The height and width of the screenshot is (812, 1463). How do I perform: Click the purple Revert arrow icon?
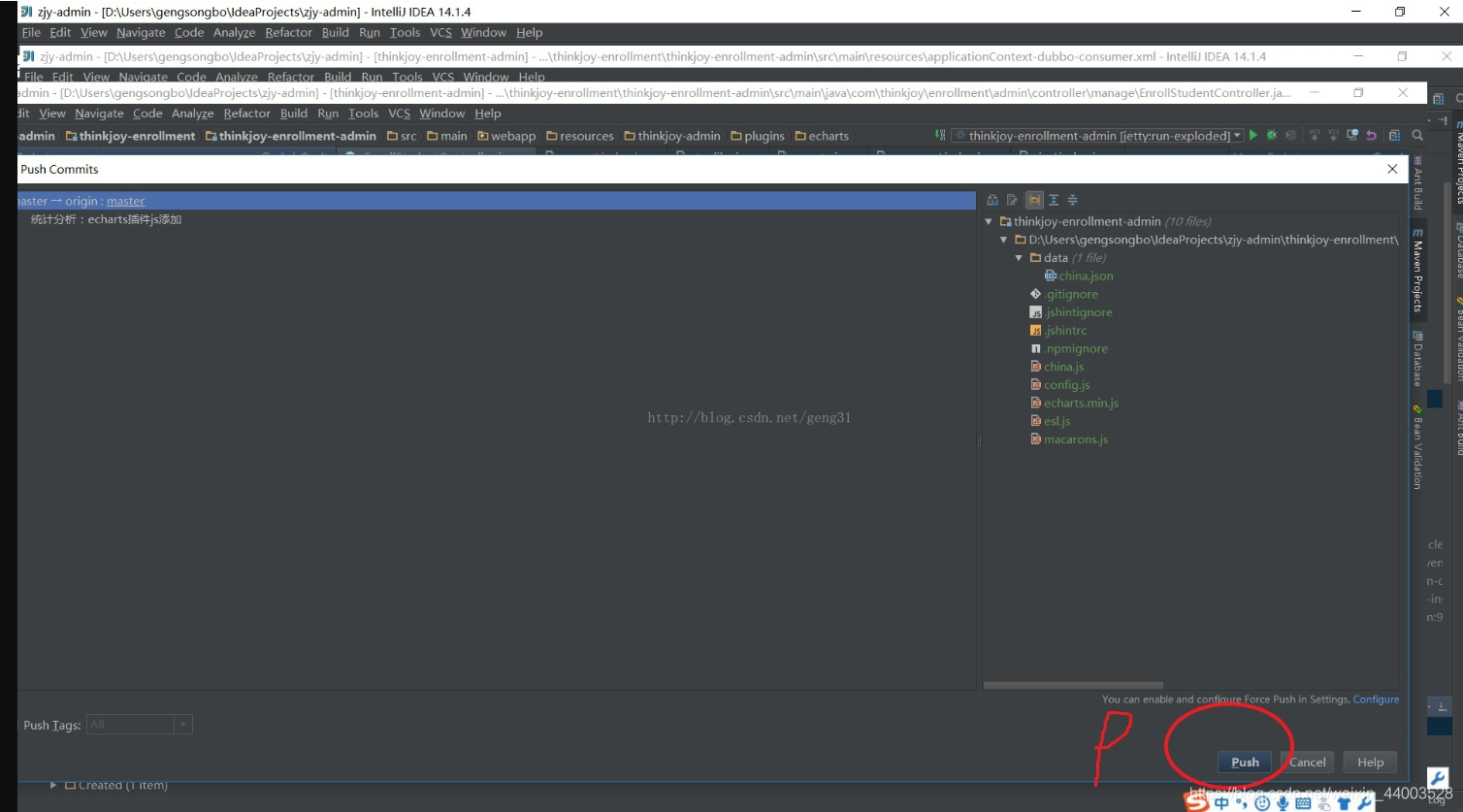point(1372,136)
